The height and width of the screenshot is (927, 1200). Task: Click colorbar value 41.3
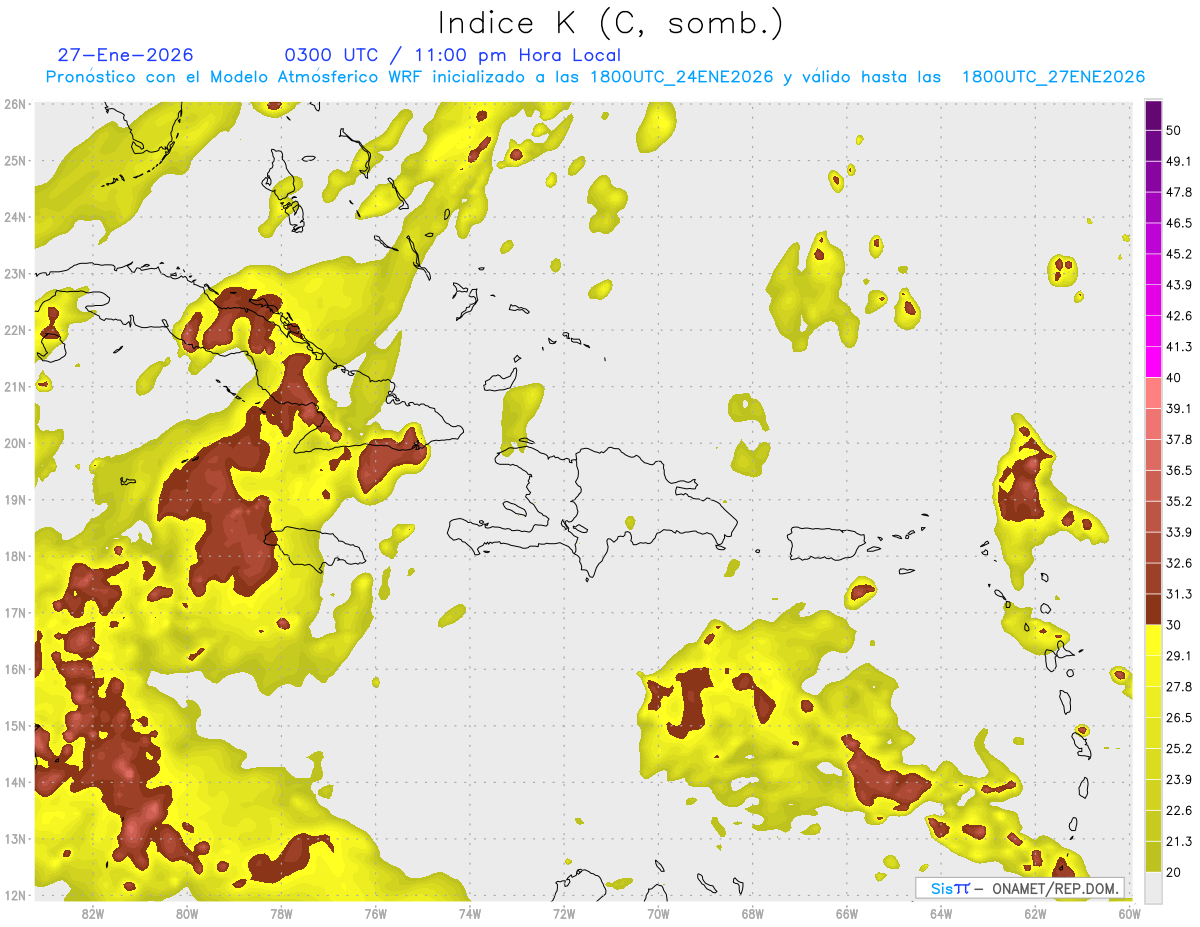click(1179, 347)
